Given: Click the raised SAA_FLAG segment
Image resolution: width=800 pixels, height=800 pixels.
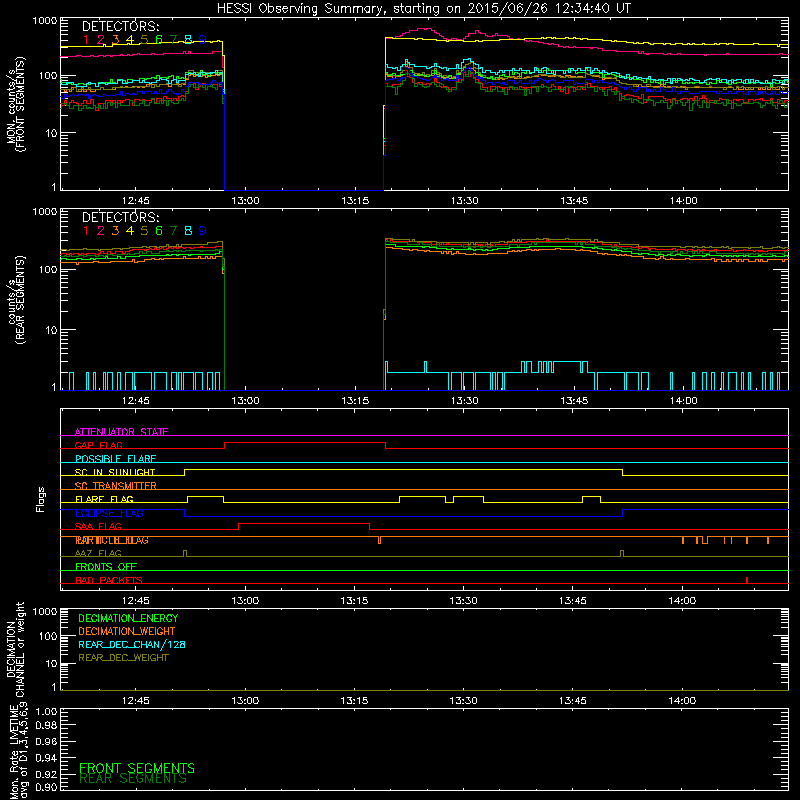Looking at the screenshot, I should 304,524.
